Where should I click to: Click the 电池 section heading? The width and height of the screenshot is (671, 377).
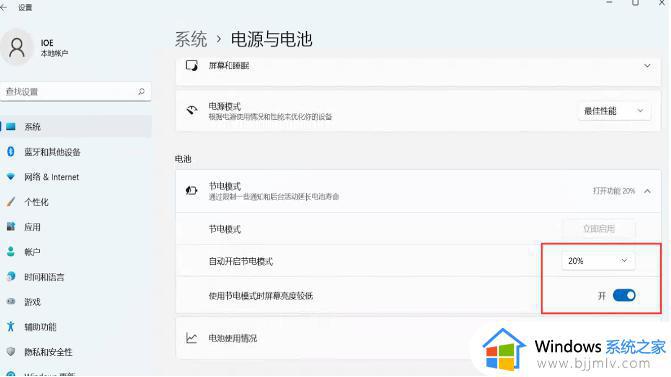tap(183, 159)
